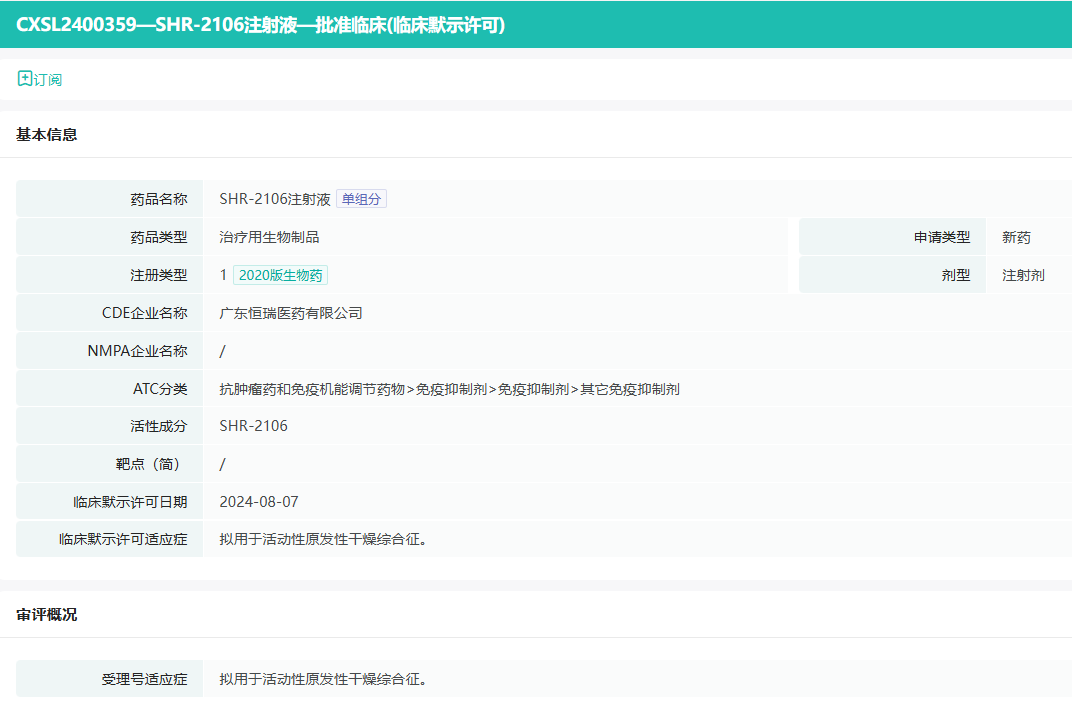The width and height of the screenshot is (1072, 703).
Task: Click the 单组分 tag
Action: (361, 199)
